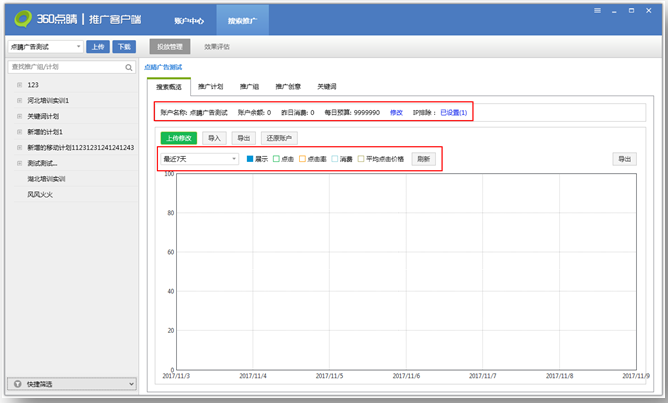The height and width of the screenshot is (403, 668).
Task: Click the 已设置(1) IP exclusion link
Action: 453,112
